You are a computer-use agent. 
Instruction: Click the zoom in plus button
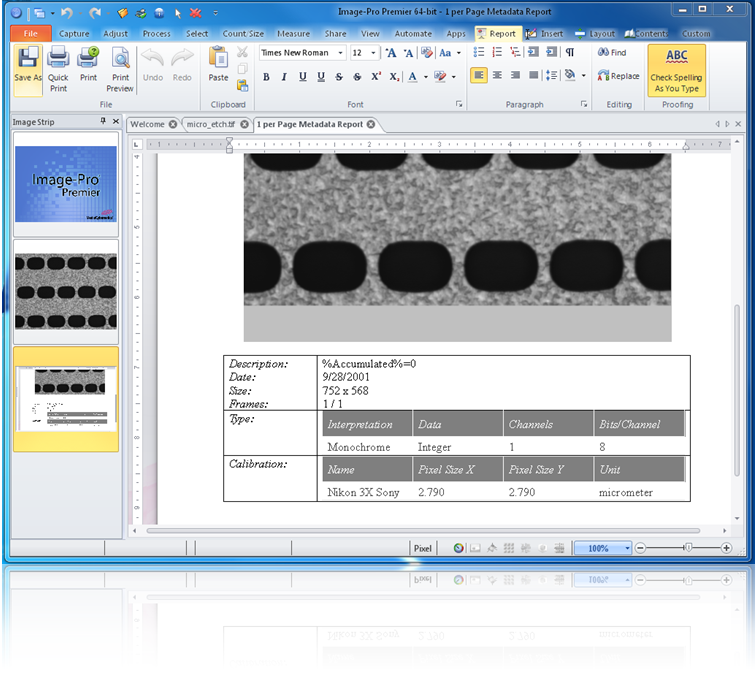(x=726, y=548)
